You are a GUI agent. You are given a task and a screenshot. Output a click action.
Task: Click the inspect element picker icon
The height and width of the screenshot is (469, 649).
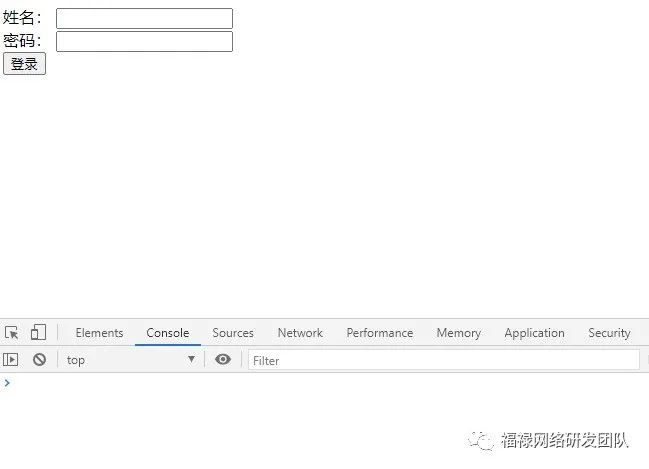click(x=12, y=333)
